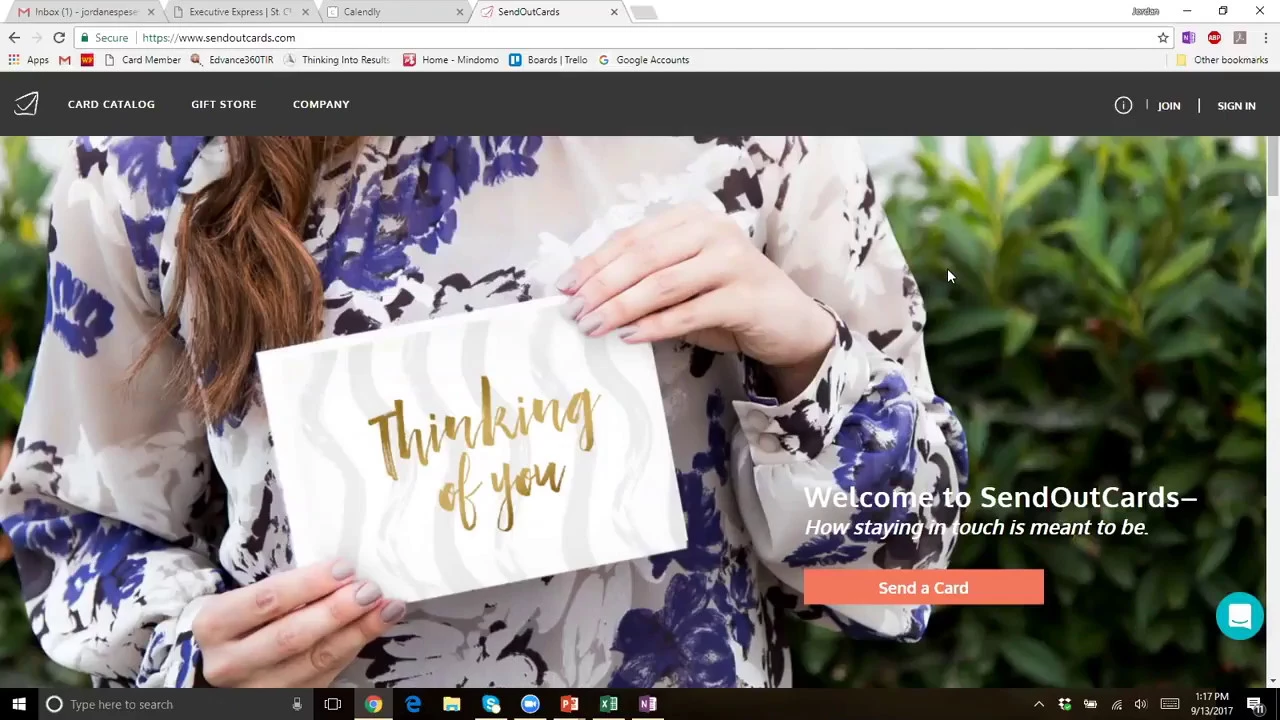Viewport: 1280px width, 720px height.
Task: Bookmark this page with the star icon
Action: pyautogui.click(x=1163, y=38)
